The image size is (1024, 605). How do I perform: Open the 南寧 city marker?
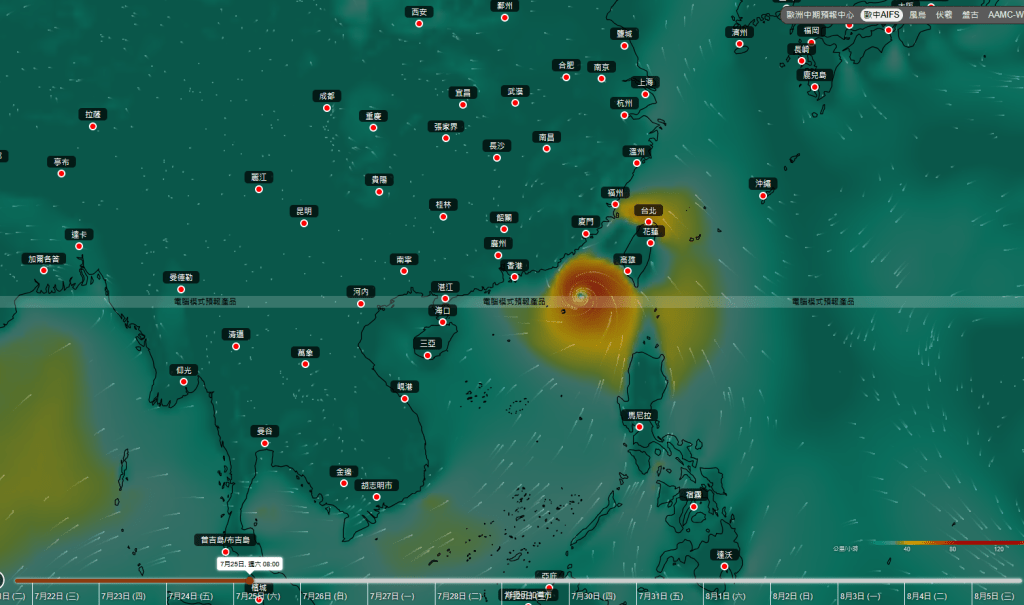click(404, 270)
